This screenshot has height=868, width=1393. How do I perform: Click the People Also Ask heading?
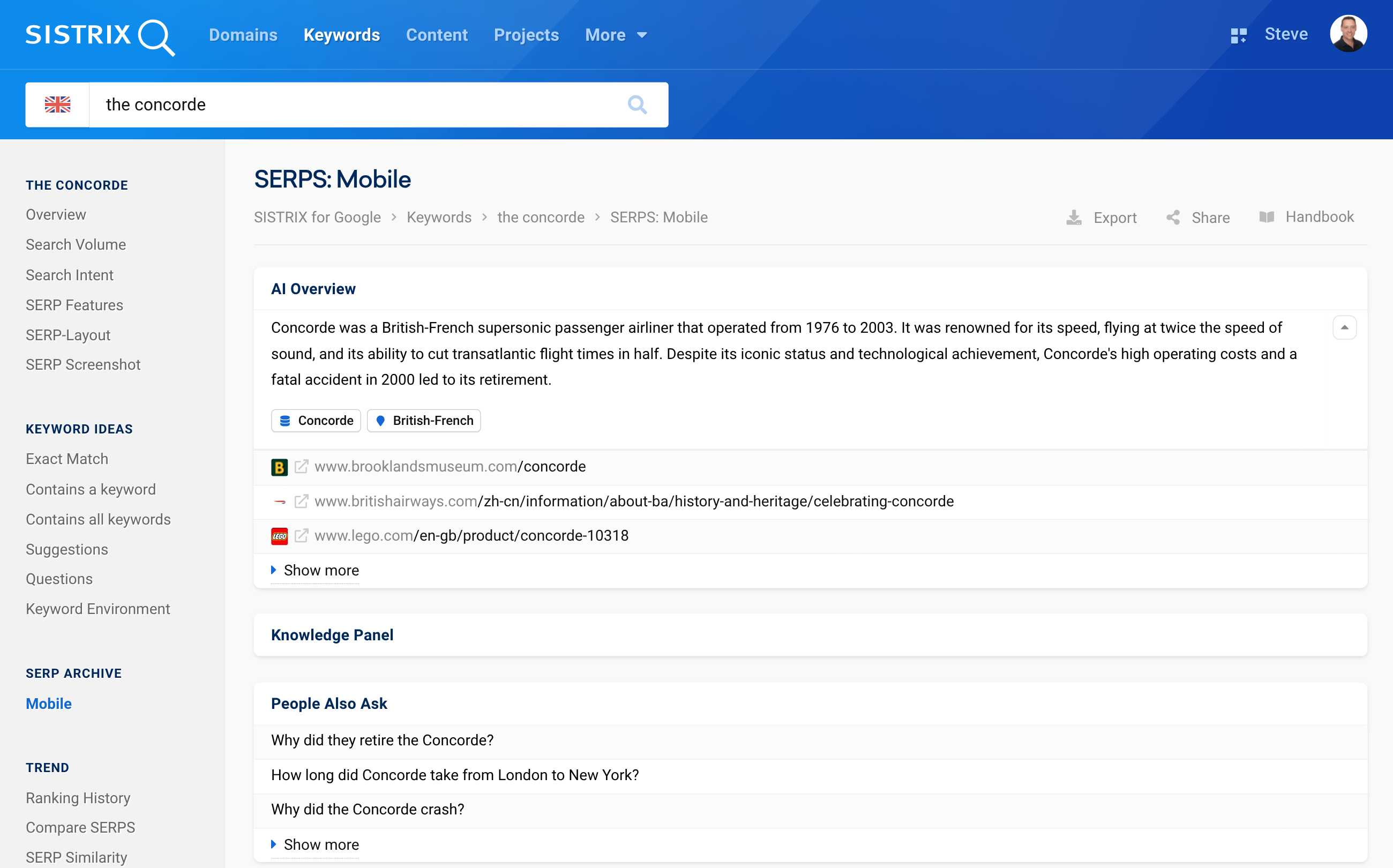tap(329, 703)
